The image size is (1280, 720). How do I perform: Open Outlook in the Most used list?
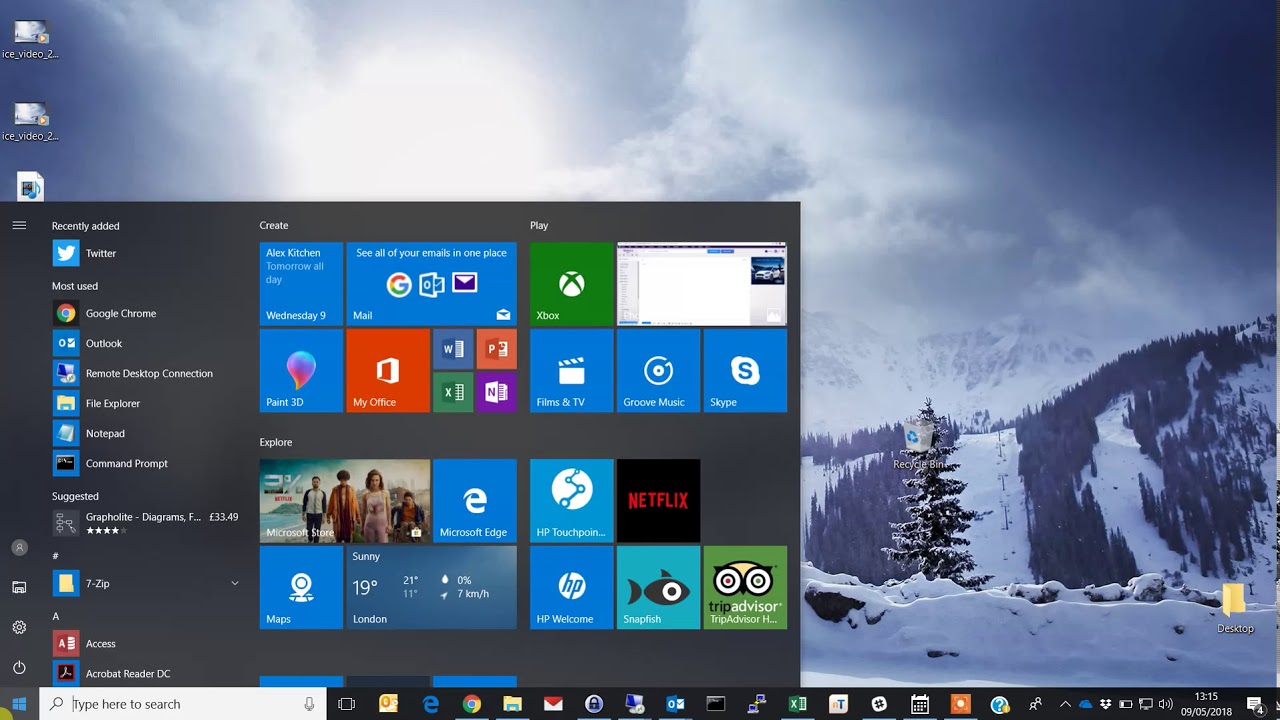pos(145,343)
